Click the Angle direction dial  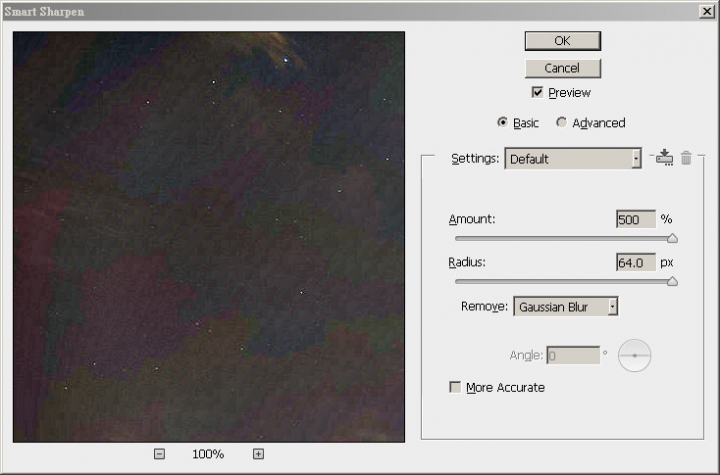tap(634, 355)
